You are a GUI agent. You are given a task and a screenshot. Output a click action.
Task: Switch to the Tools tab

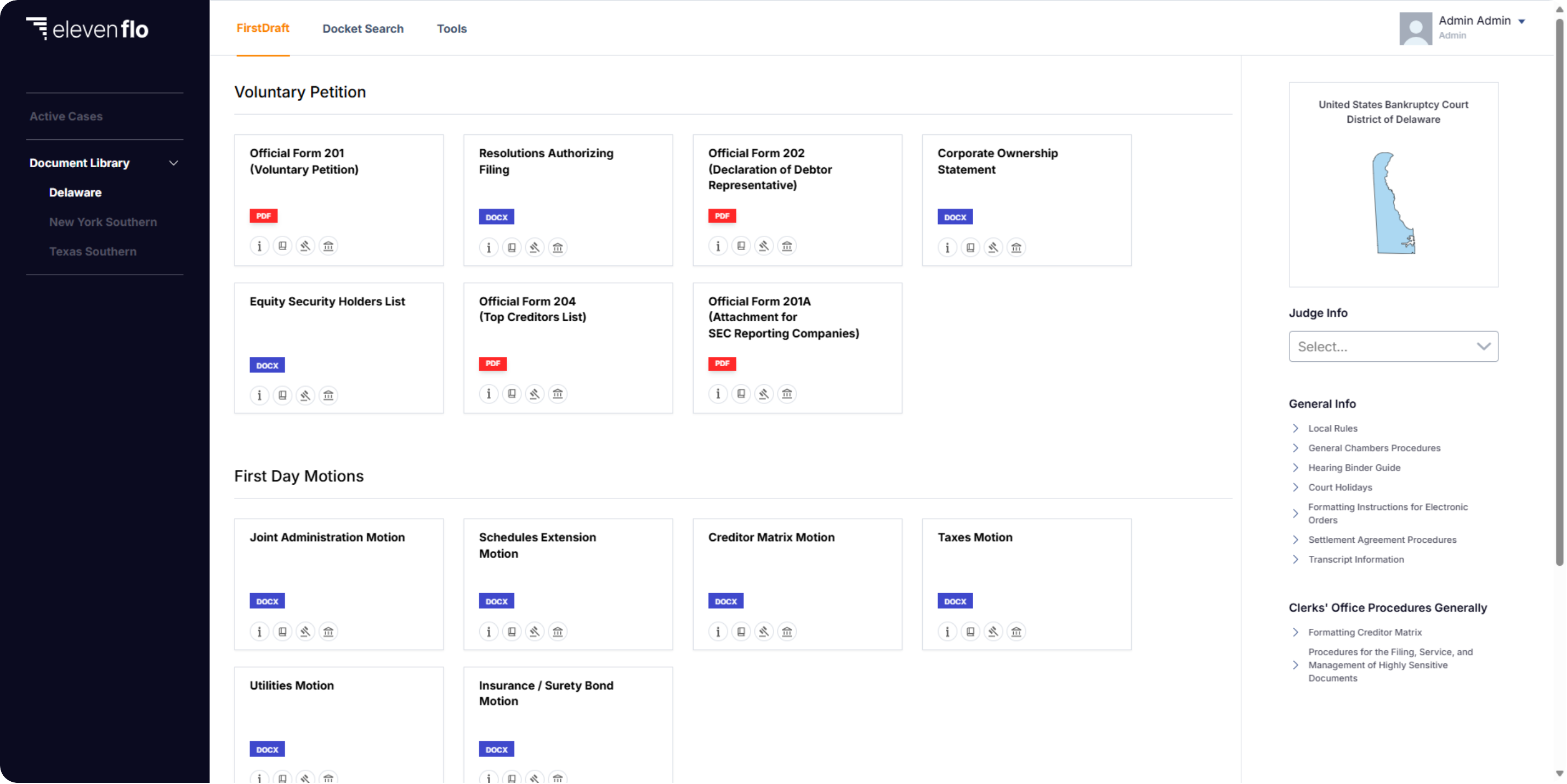451,28
